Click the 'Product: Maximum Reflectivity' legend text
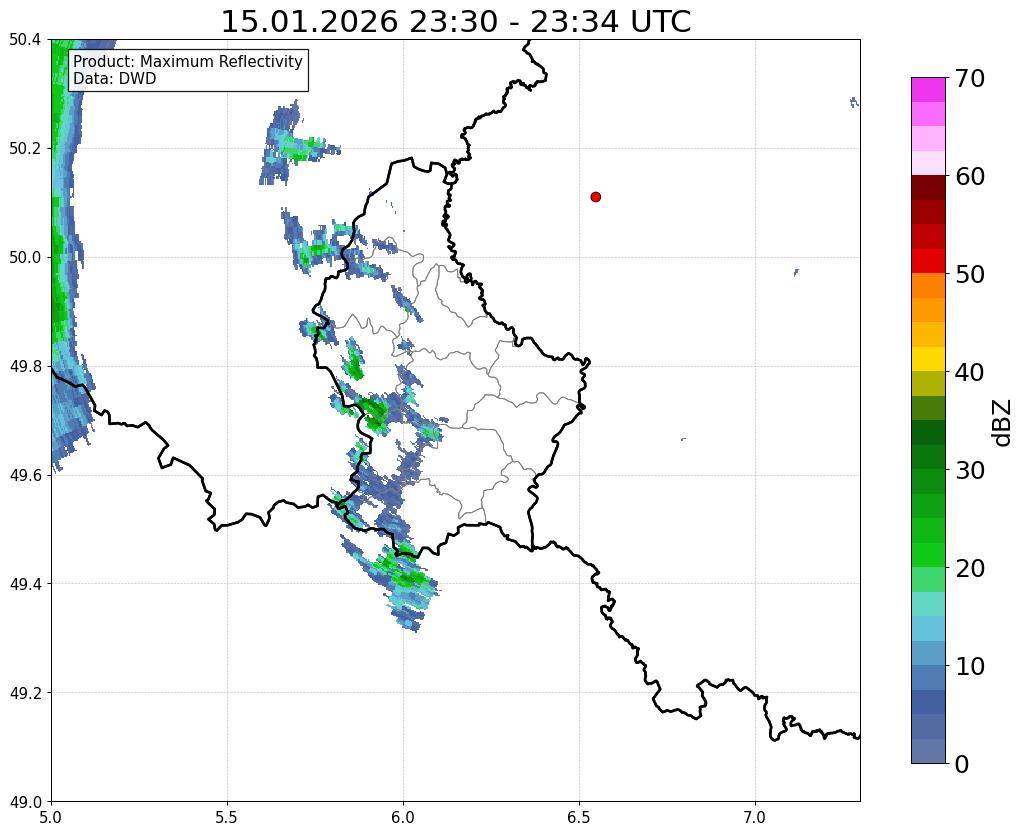 [188, 61]
